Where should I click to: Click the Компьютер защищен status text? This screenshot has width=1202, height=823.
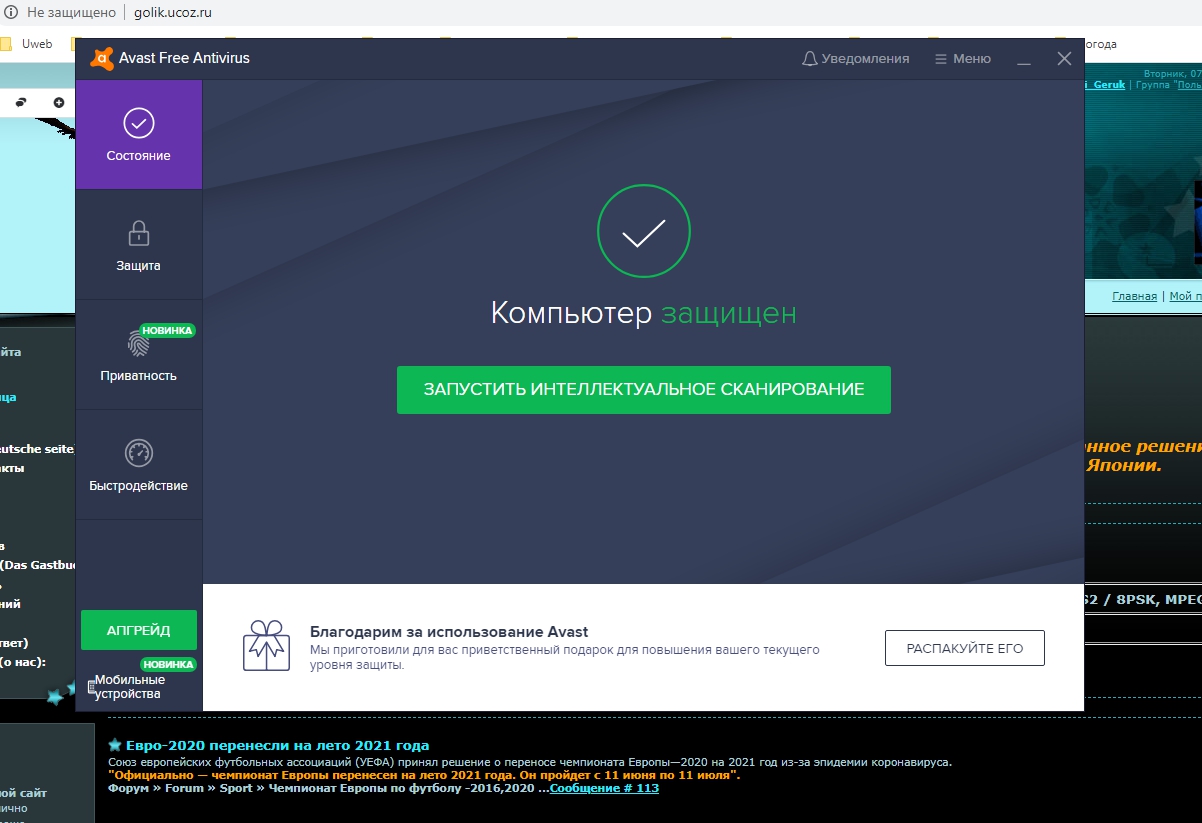(644, 313)
